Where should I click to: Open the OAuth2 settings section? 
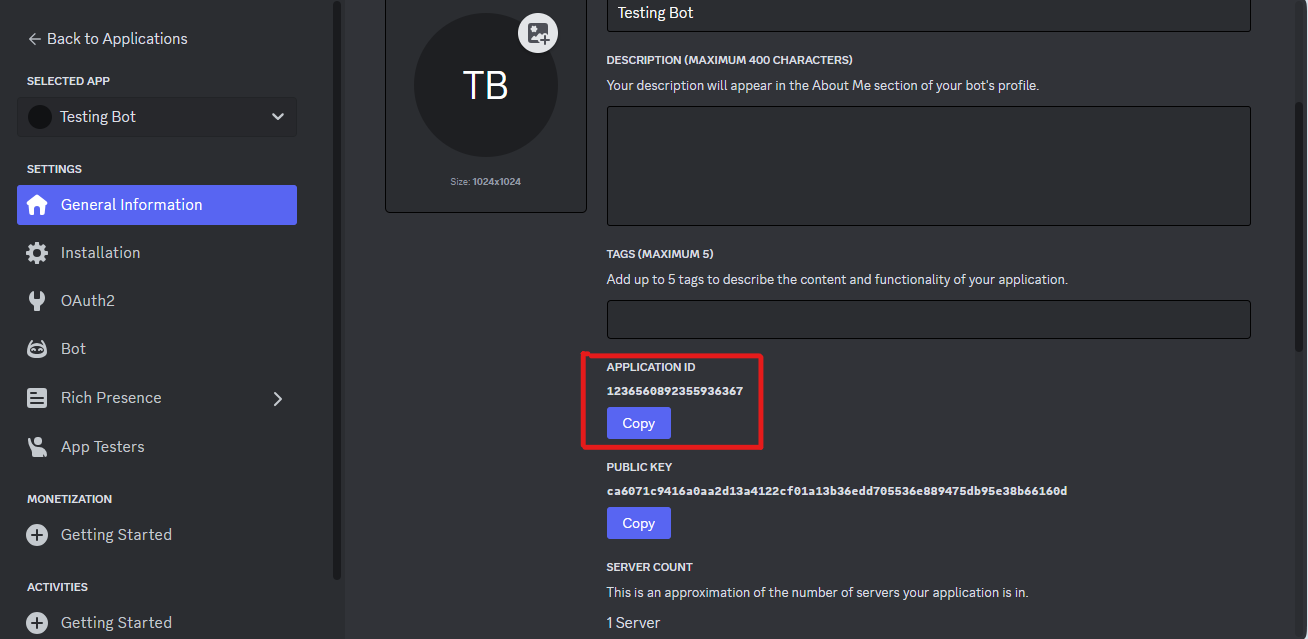(86, 300)
